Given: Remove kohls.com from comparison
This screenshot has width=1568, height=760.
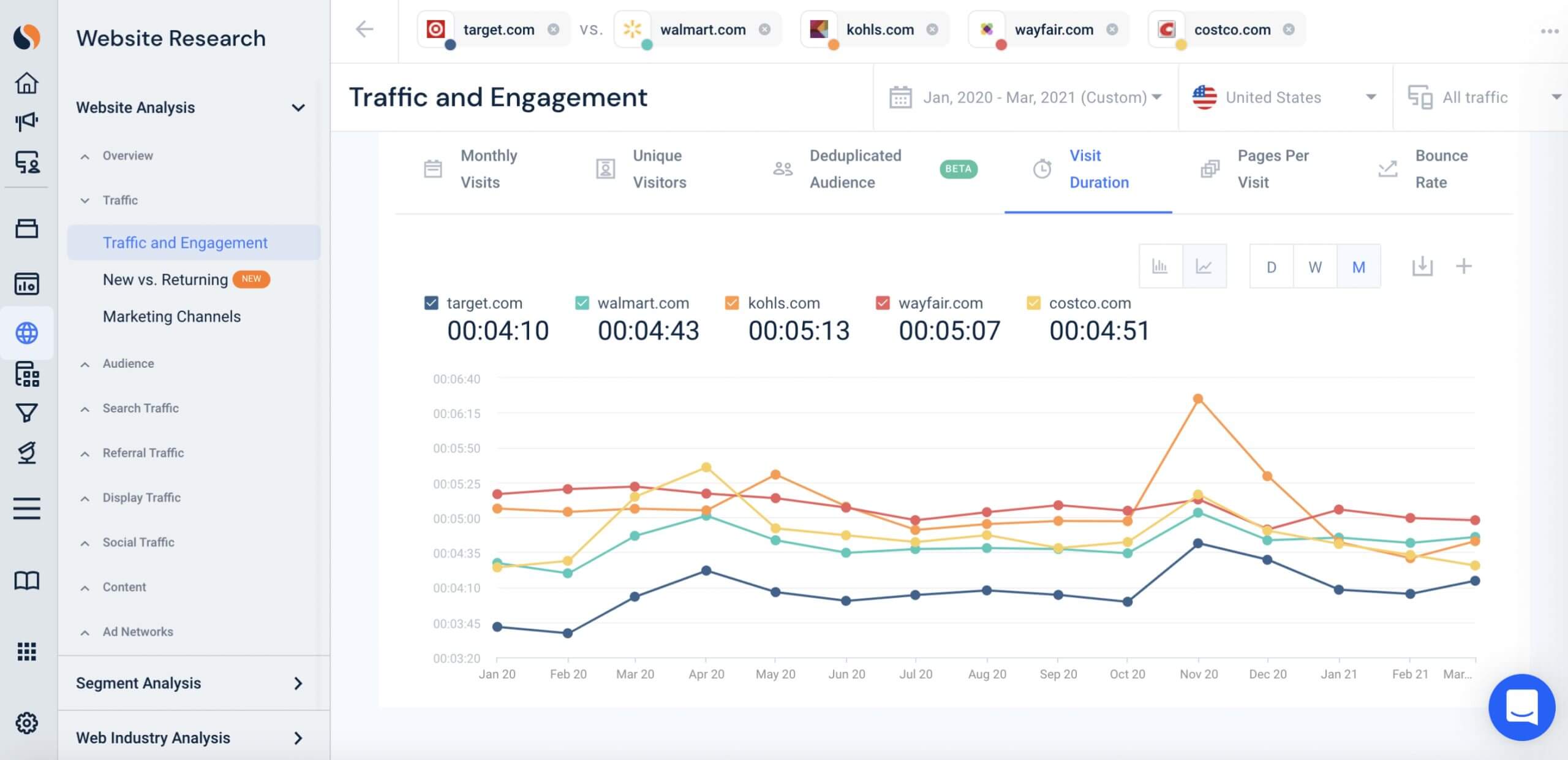Looking at the screenshot, I should tap(932, 29).
